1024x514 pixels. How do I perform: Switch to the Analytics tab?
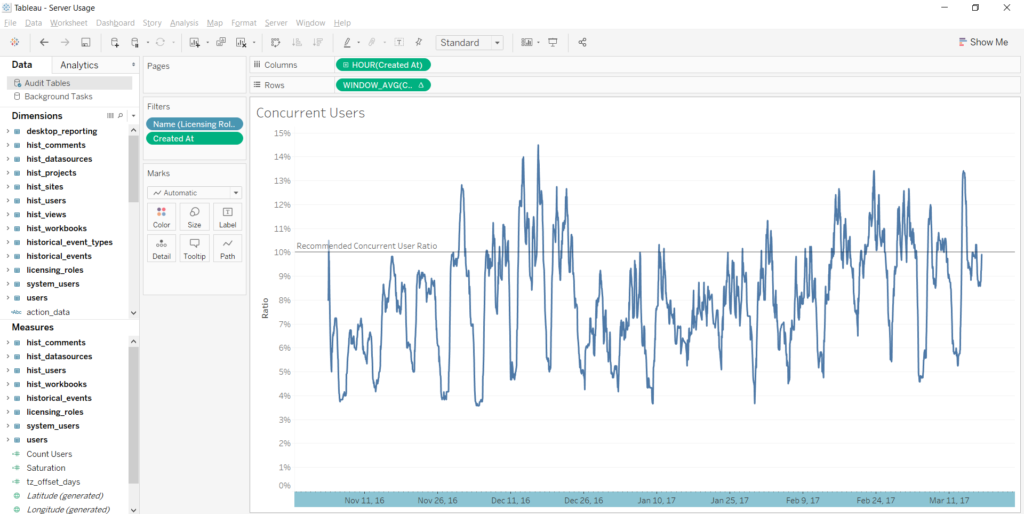[79, 65]
